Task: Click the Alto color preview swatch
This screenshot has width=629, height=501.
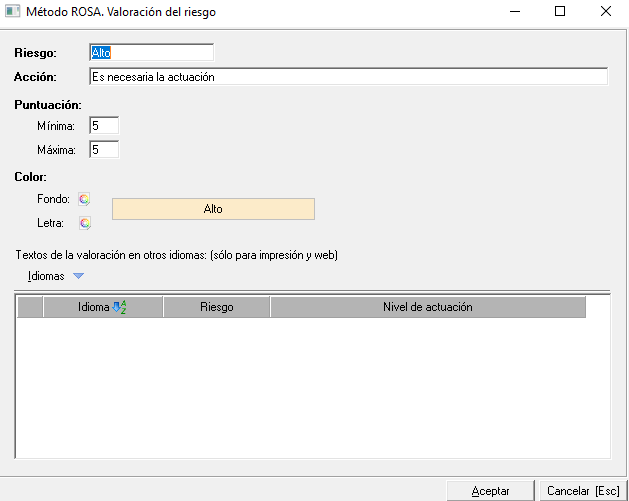Action: (213, 209)
